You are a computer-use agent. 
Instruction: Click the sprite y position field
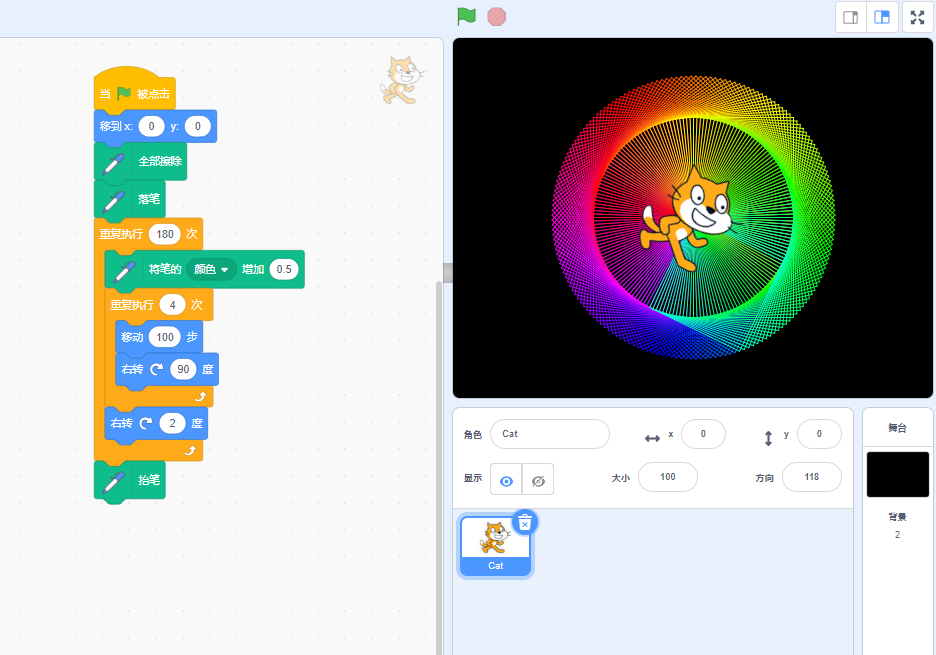click(819, 434)
